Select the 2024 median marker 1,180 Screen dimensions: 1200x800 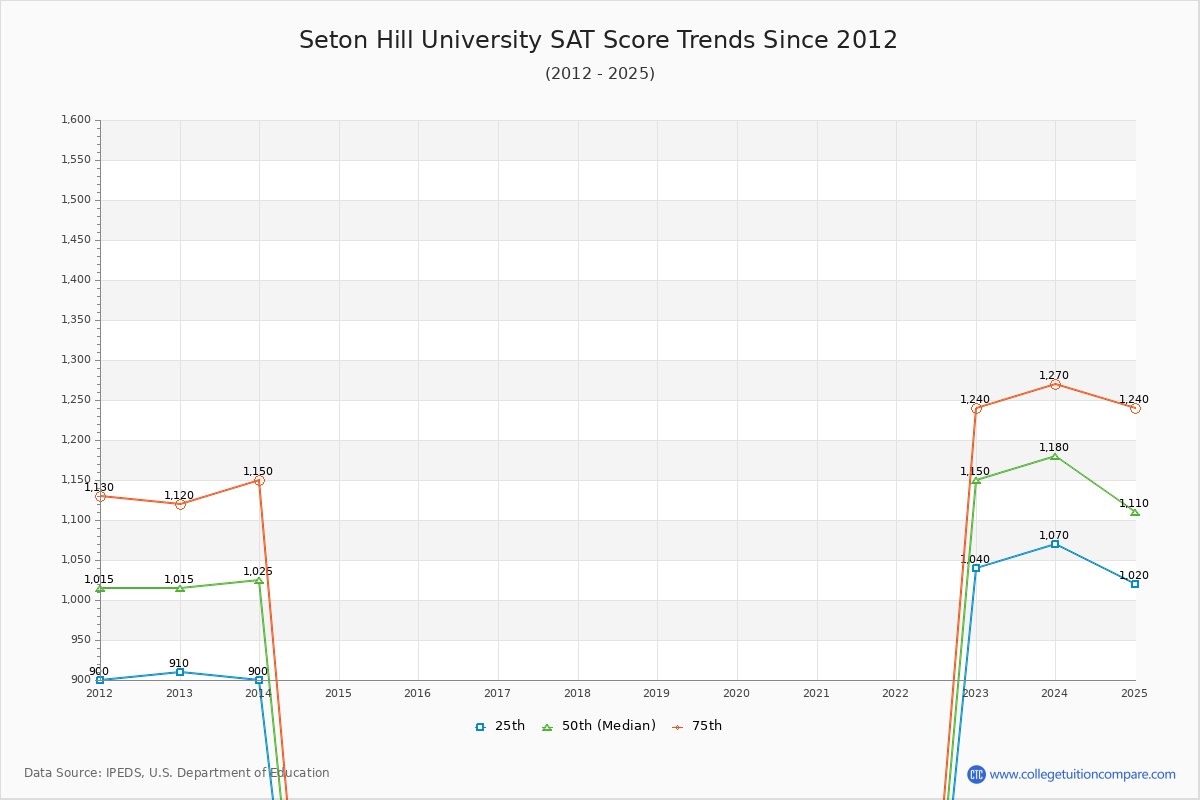[x=1055, y=456]
